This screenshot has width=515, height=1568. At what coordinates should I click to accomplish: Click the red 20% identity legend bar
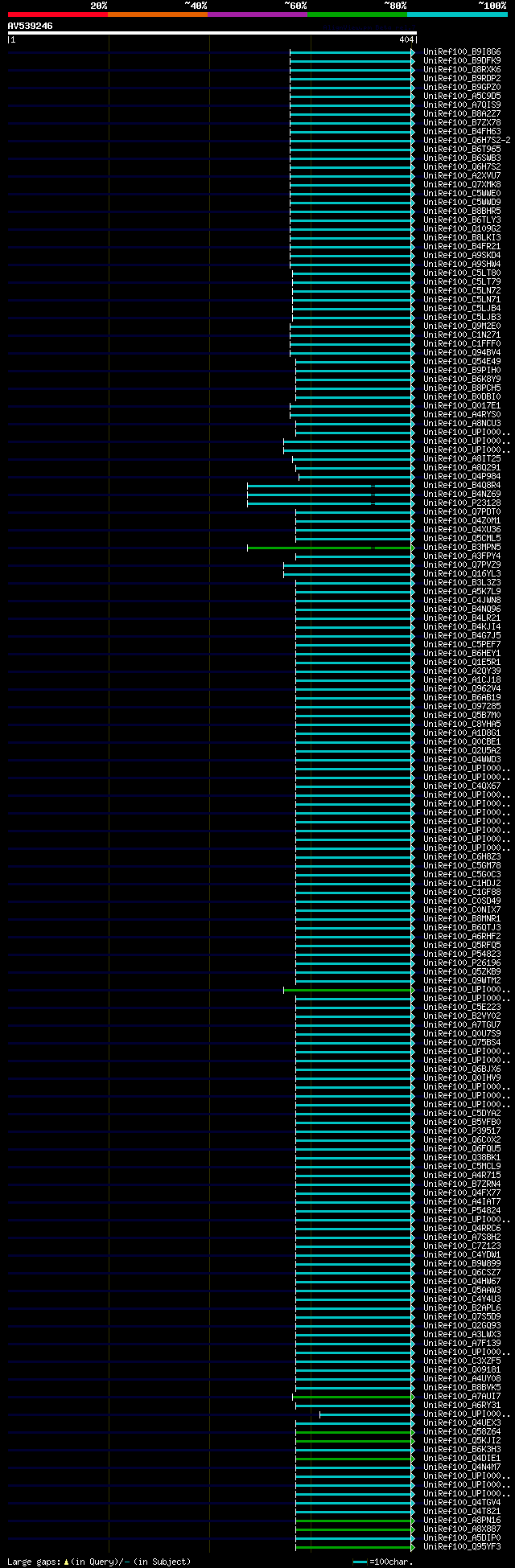(58, 14)
